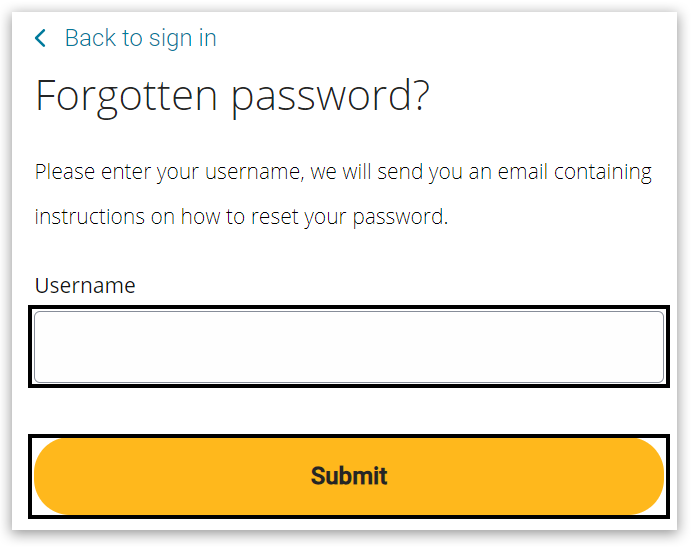Click the email containing phrase in instructions
This screenshot has height=548, width=695.
coord(574,172)
